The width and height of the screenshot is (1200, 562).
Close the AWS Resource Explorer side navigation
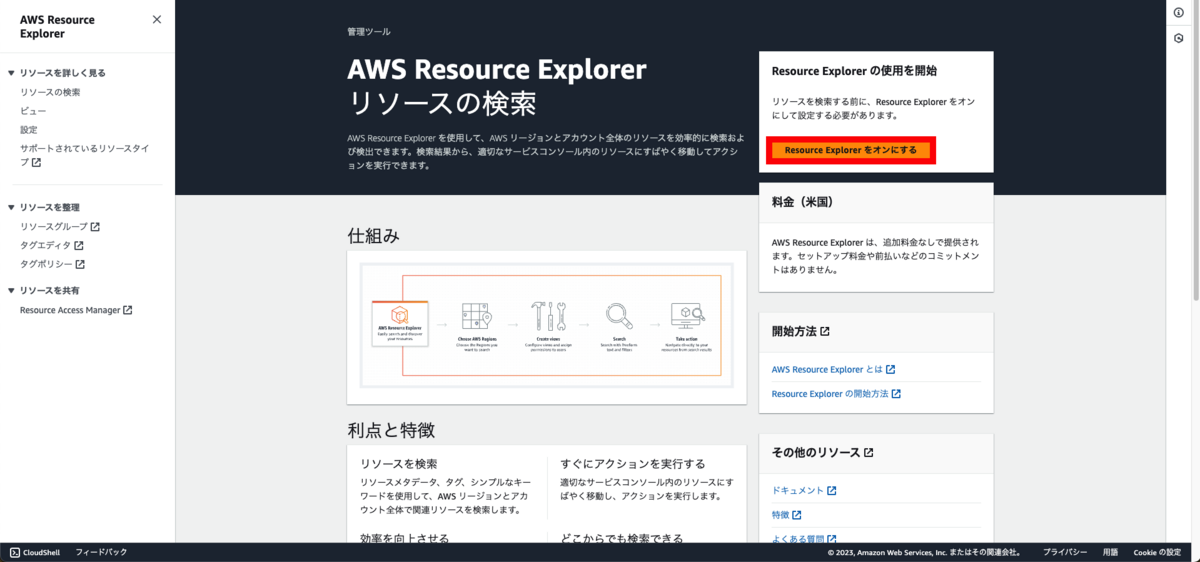click(156, 19)
